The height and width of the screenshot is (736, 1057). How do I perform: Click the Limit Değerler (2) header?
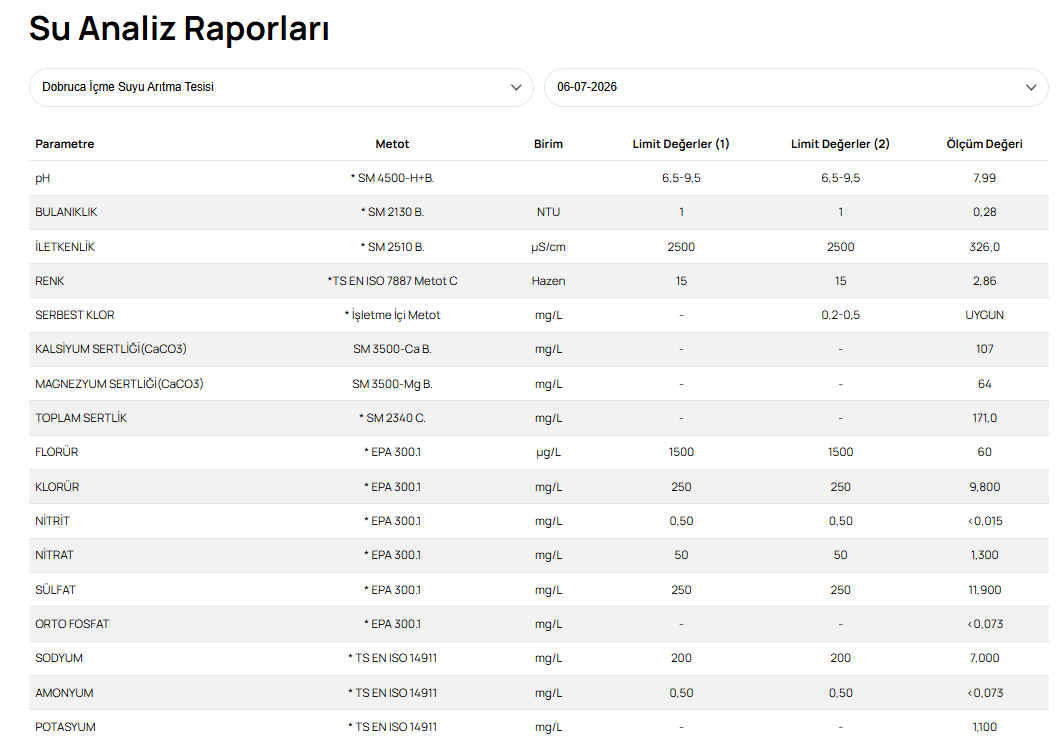click(x=840, y=144)
